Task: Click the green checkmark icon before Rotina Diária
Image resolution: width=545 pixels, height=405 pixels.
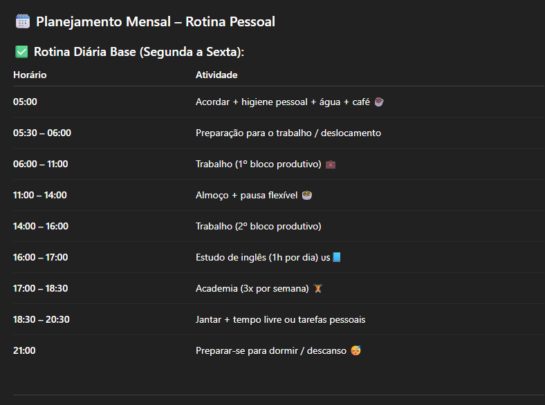Action: click(x=22, y=52)
